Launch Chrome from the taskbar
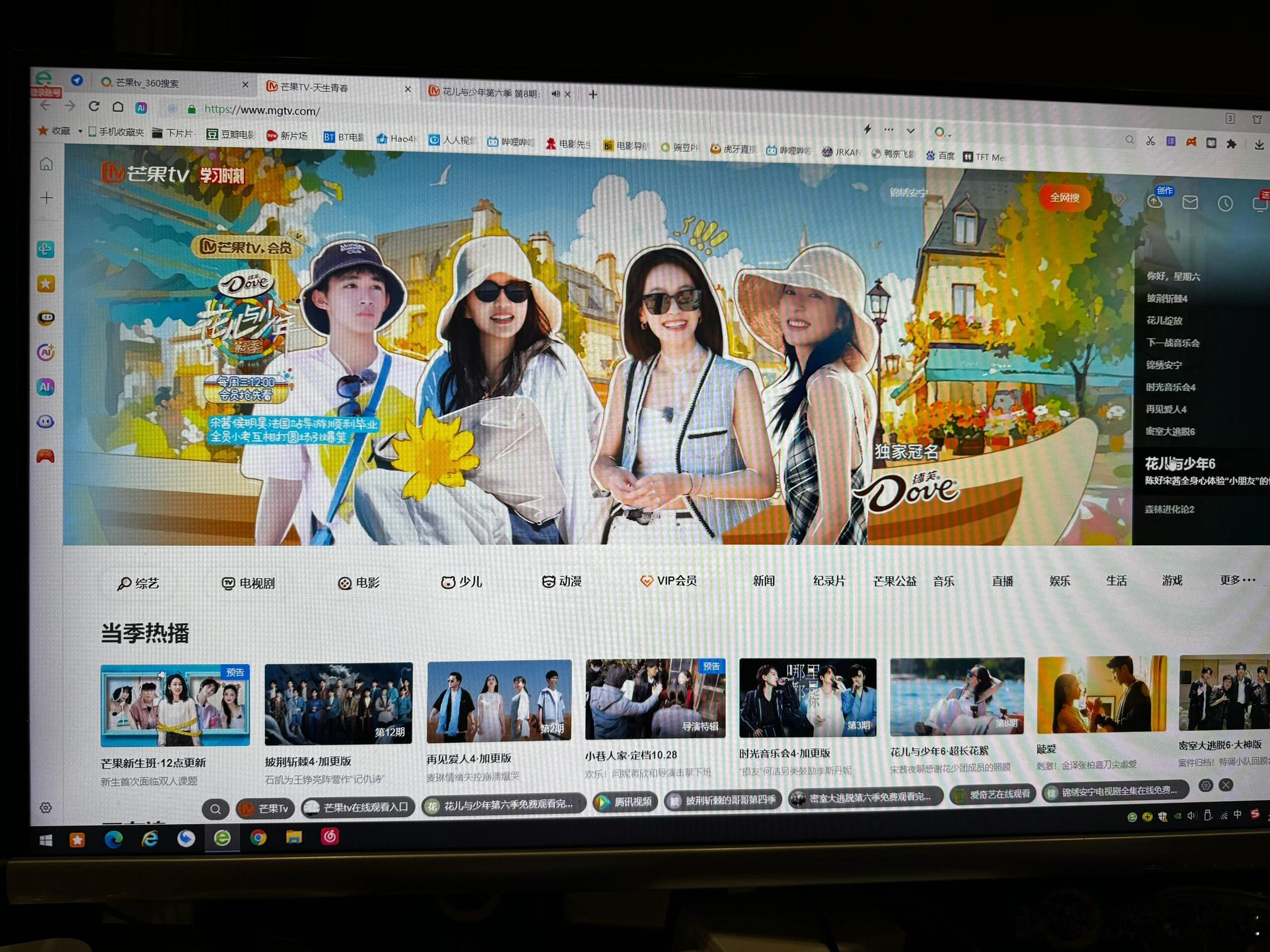 coord(258,838)
